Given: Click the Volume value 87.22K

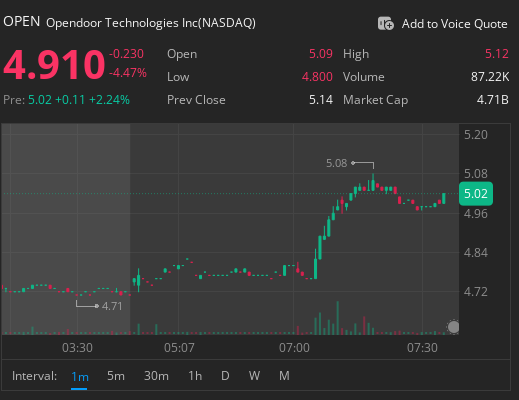Looking at the screenshot, I should click(490, 77).
